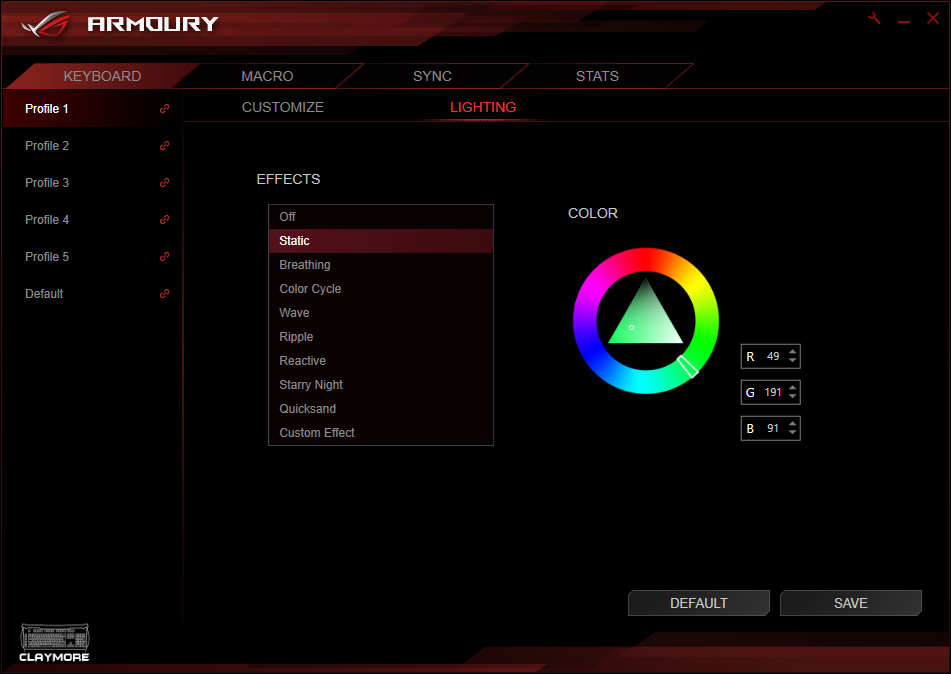
Task: Open settings via the wrench icon
Action: 874,19
